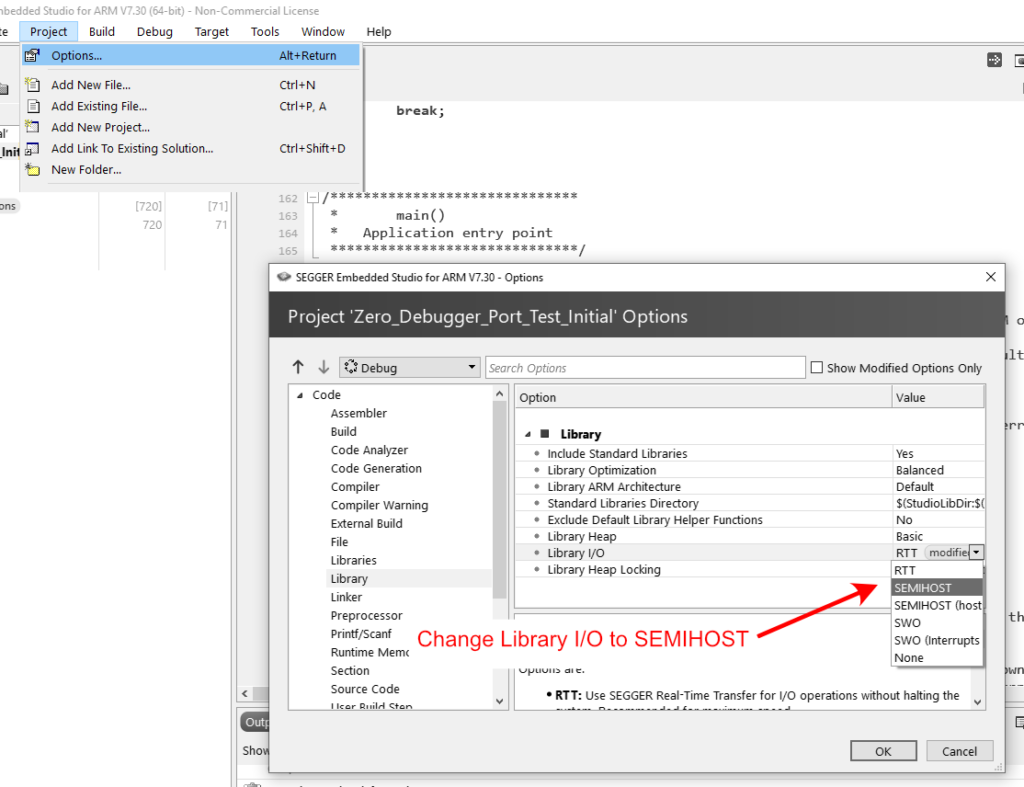Click the Library Optimization row
This screenshot has width=1024, height=787.
749,470
